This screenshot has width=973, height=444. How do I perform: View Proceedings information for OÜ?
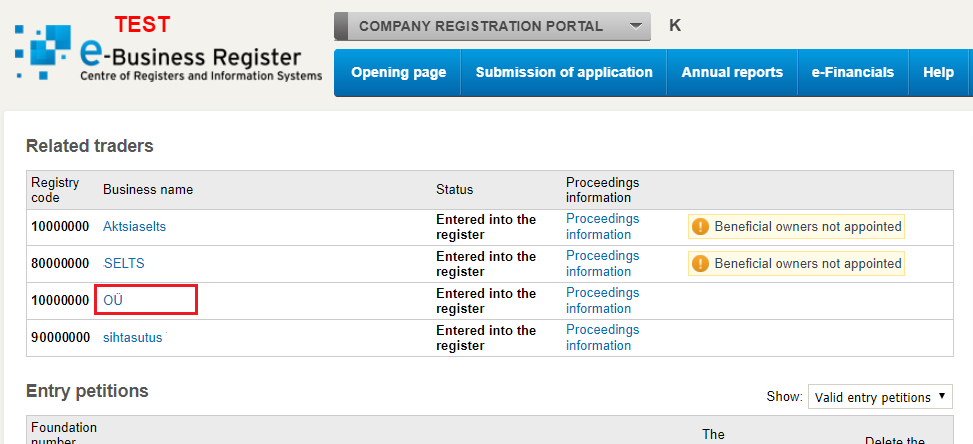603,301
